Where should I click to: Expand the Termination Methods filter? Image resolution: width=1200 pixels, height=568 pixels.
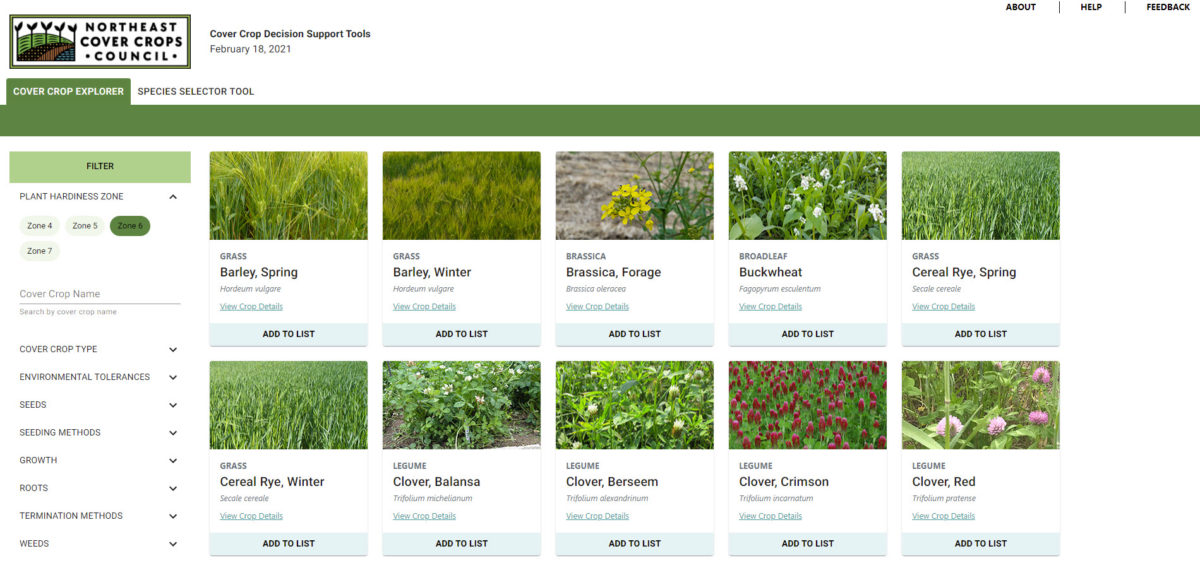[100, 516]
